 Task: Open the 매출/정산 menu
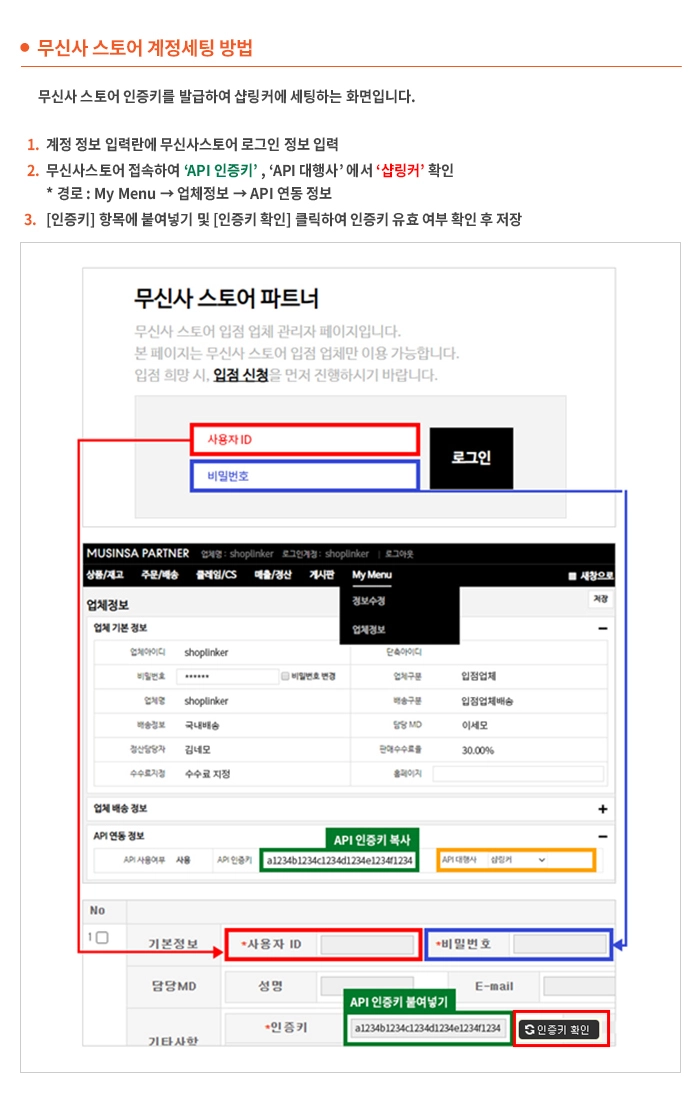click(x=272, y=575)
